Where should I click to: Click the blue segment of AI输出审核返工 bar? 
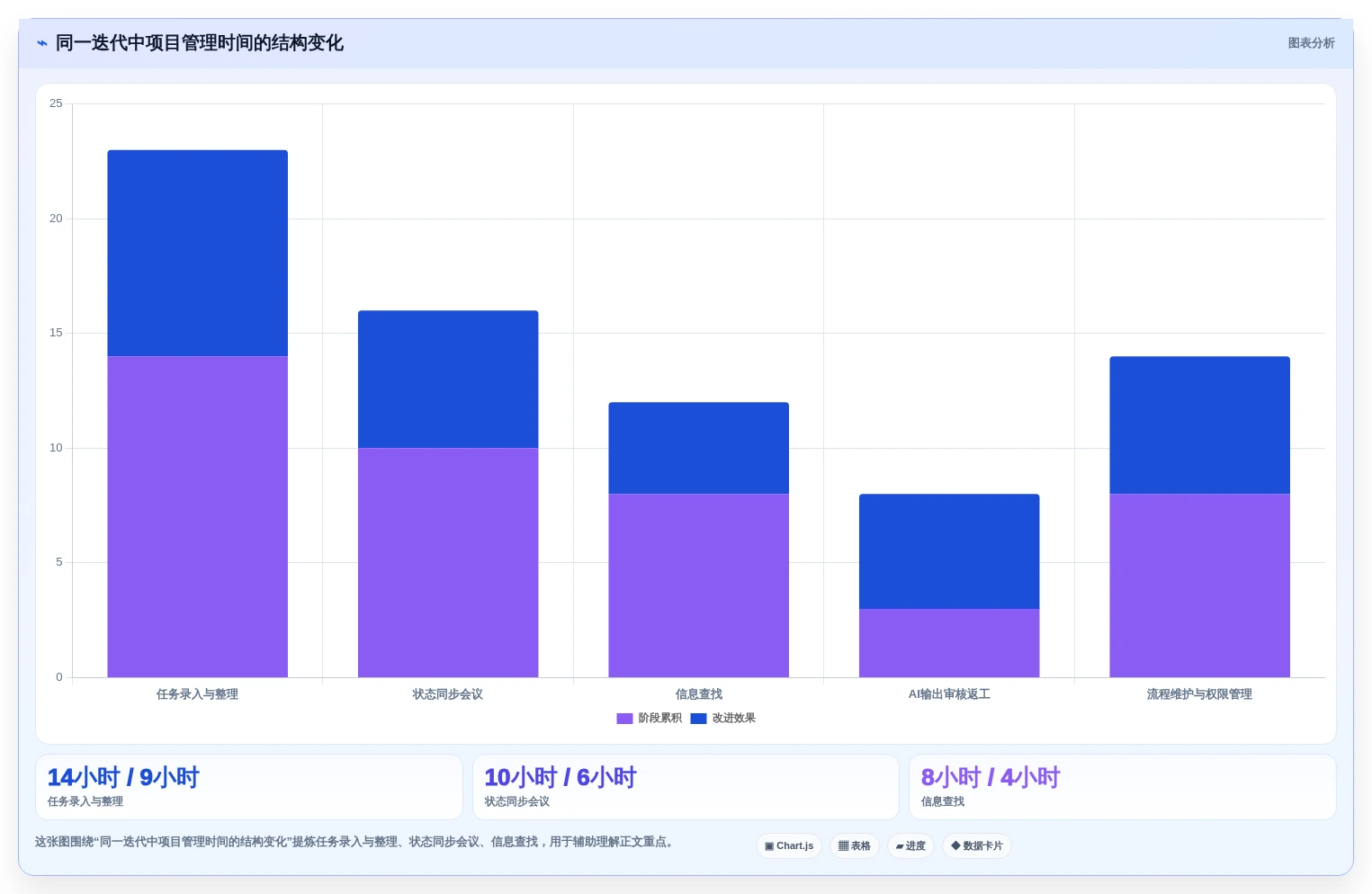(949, 551)
